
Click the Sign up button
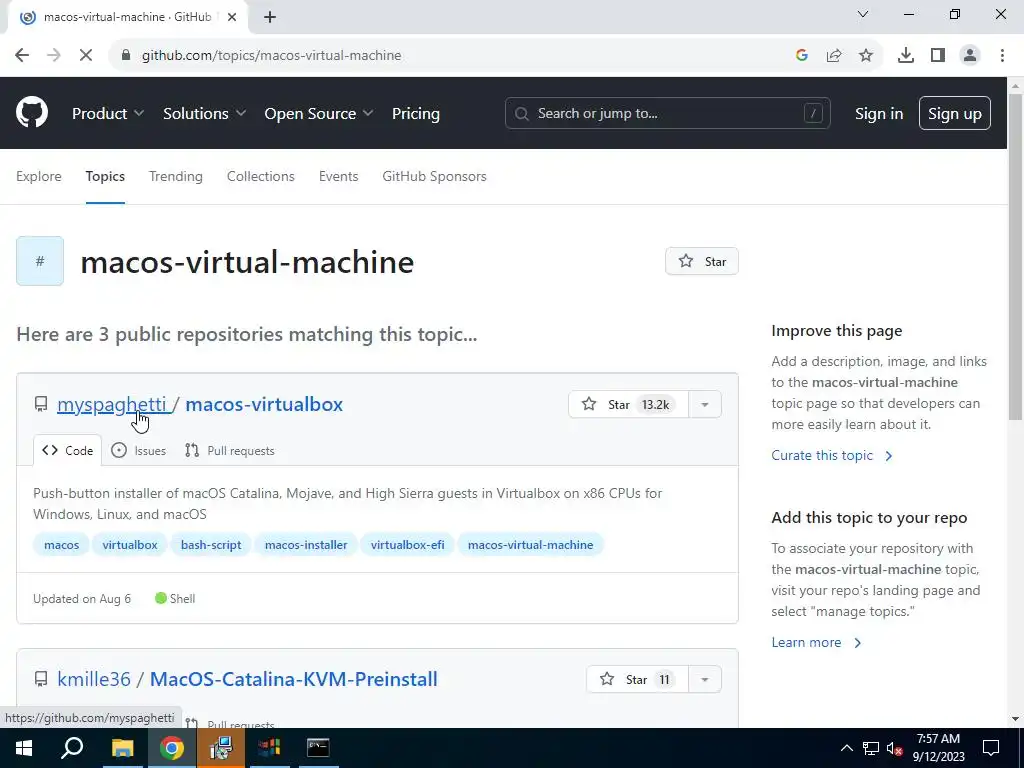[955, 114]
